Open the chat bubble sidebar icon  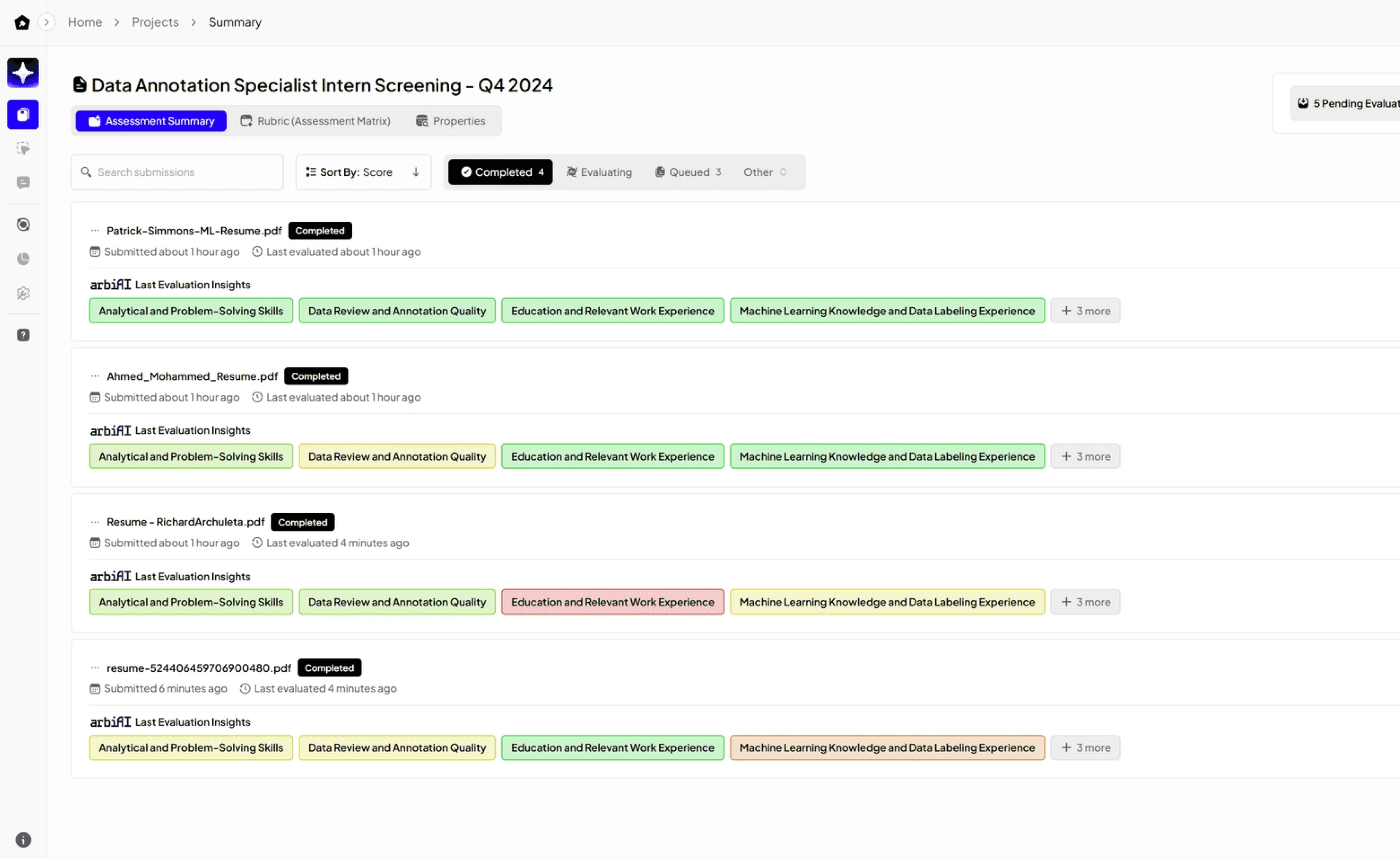click(23, 182)
